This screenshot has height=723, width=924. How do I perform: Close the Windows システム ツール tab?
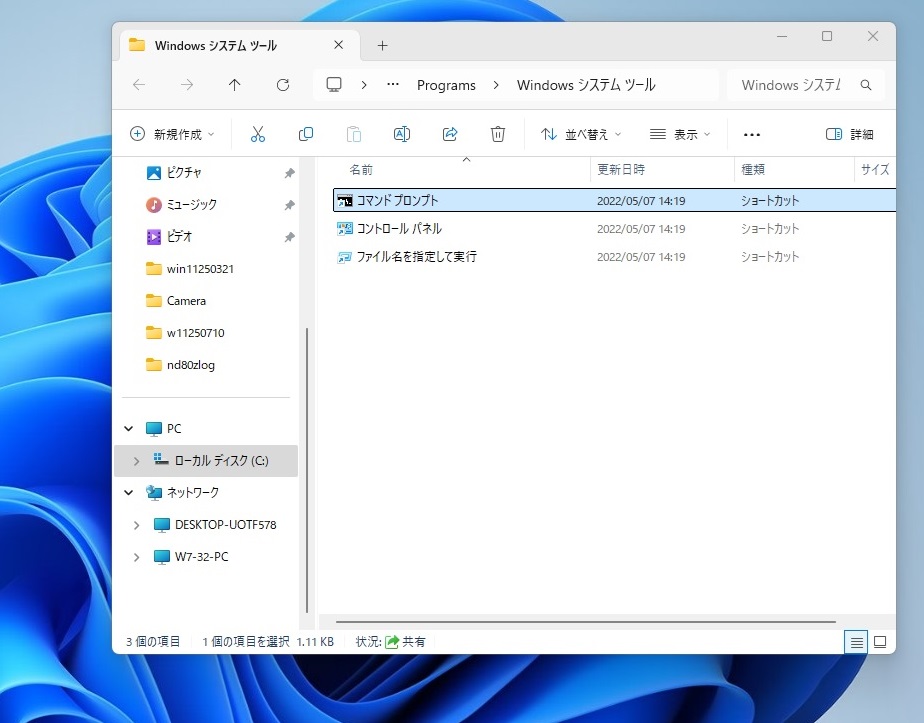tap(338, 45)
